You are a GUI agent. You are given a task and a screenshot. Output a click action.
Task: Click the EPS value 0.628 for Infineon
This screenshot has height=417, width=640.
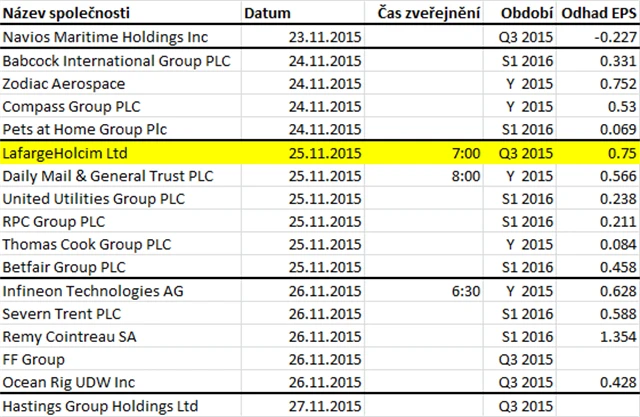point(618,291)
